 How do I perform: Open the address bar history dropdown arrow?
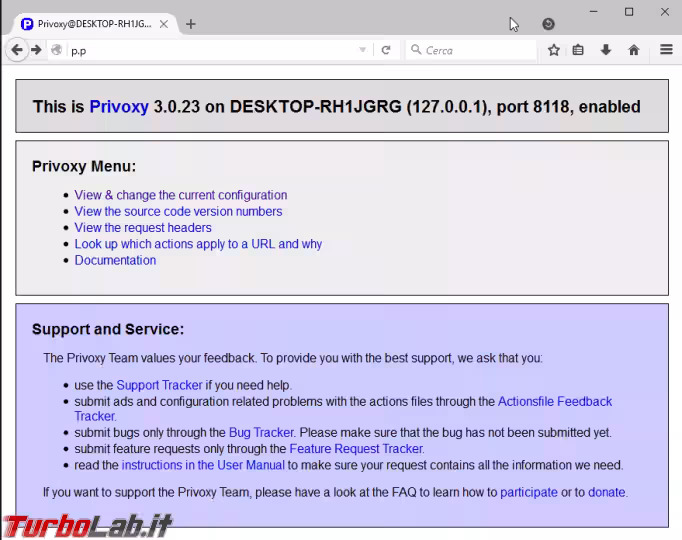(362, 50)
